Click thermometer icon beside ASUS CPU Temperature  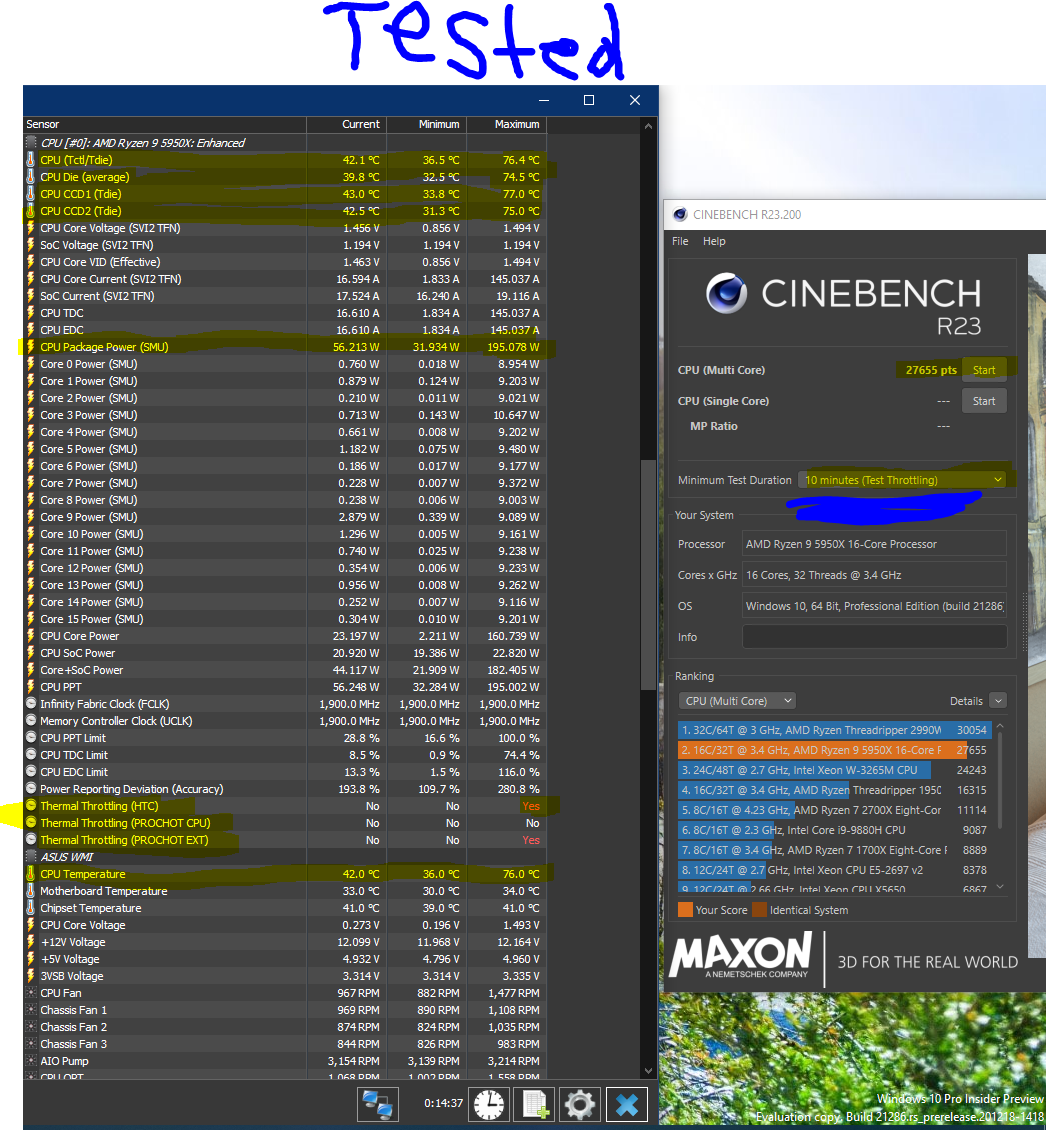(x=30, y=873)
